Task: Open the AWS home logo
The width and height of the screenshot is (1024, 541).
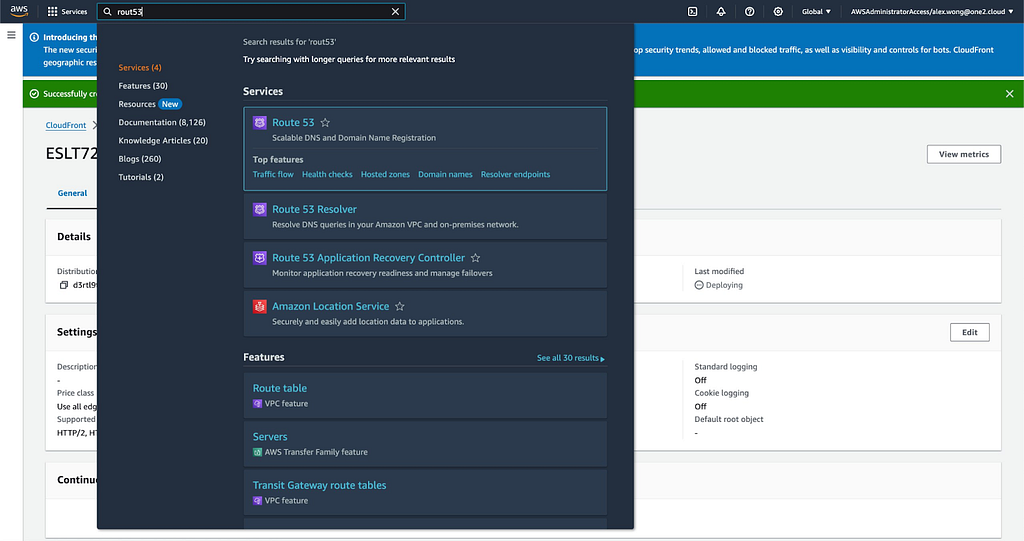Action: click(x=19, y=10)
